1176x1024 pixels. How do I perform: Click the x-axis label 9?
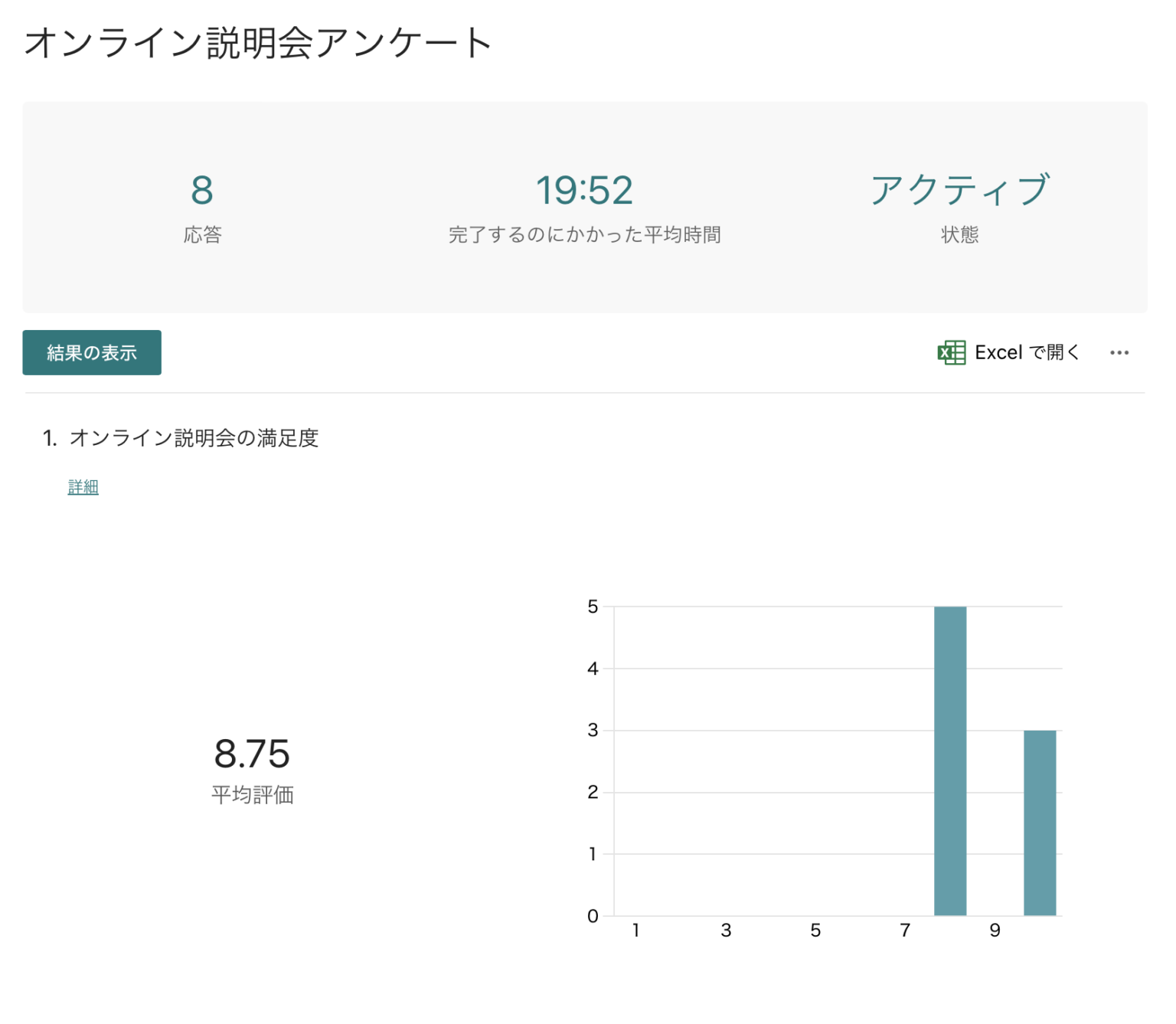pos(995,930)
